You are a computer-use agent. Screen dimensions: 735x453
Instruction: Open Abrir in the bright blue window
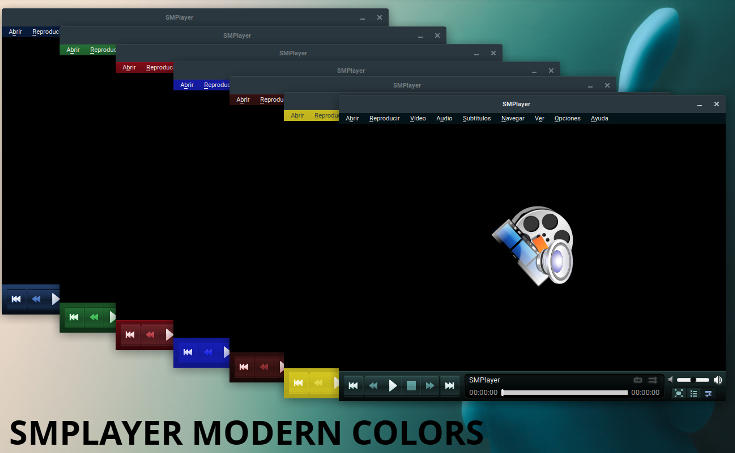pos(187,85)
